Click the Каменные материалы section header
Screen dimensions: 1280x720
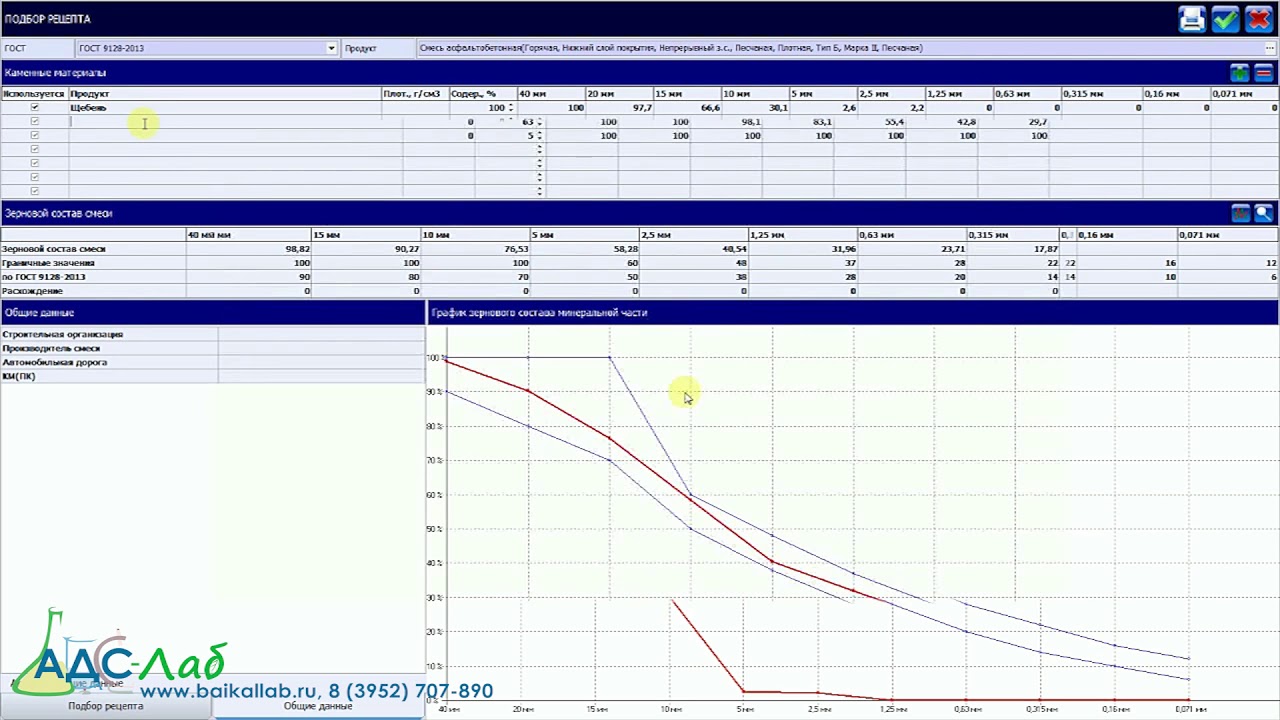pos(55,72)
